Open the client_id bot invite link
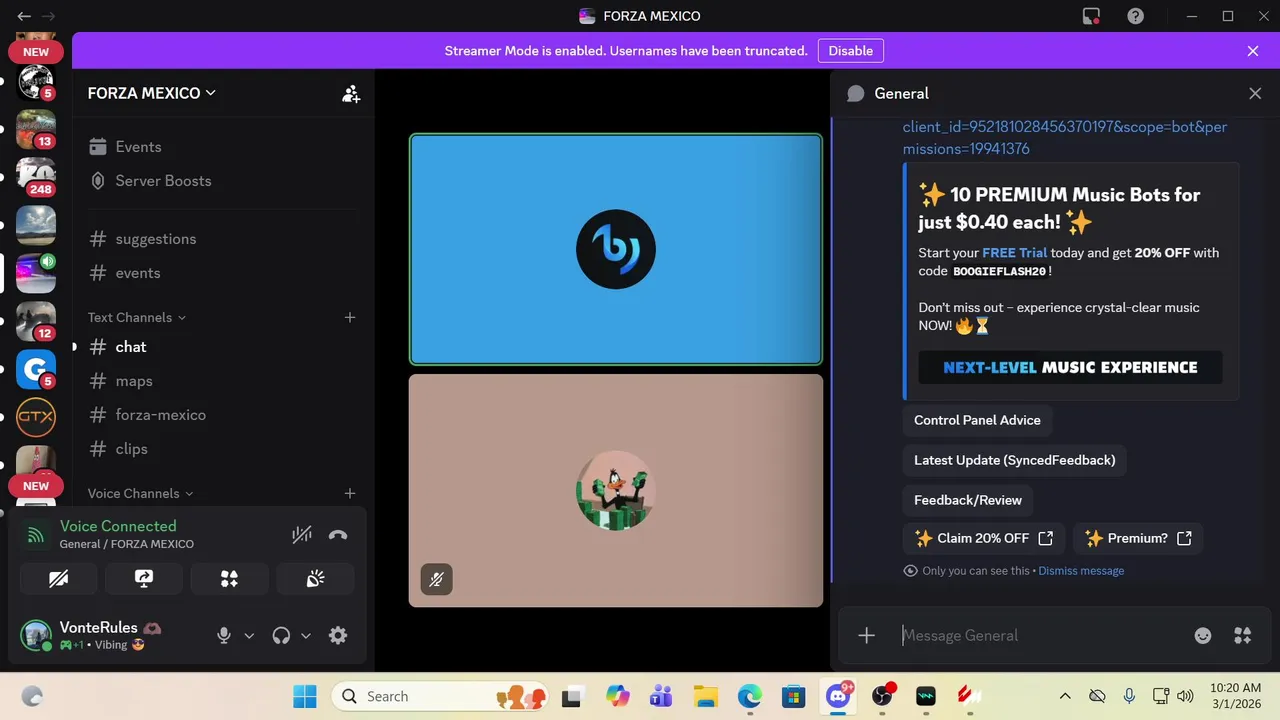The width and height of the screenshot is (1280, 720). pyautogui.click(x=1065, y=138)
